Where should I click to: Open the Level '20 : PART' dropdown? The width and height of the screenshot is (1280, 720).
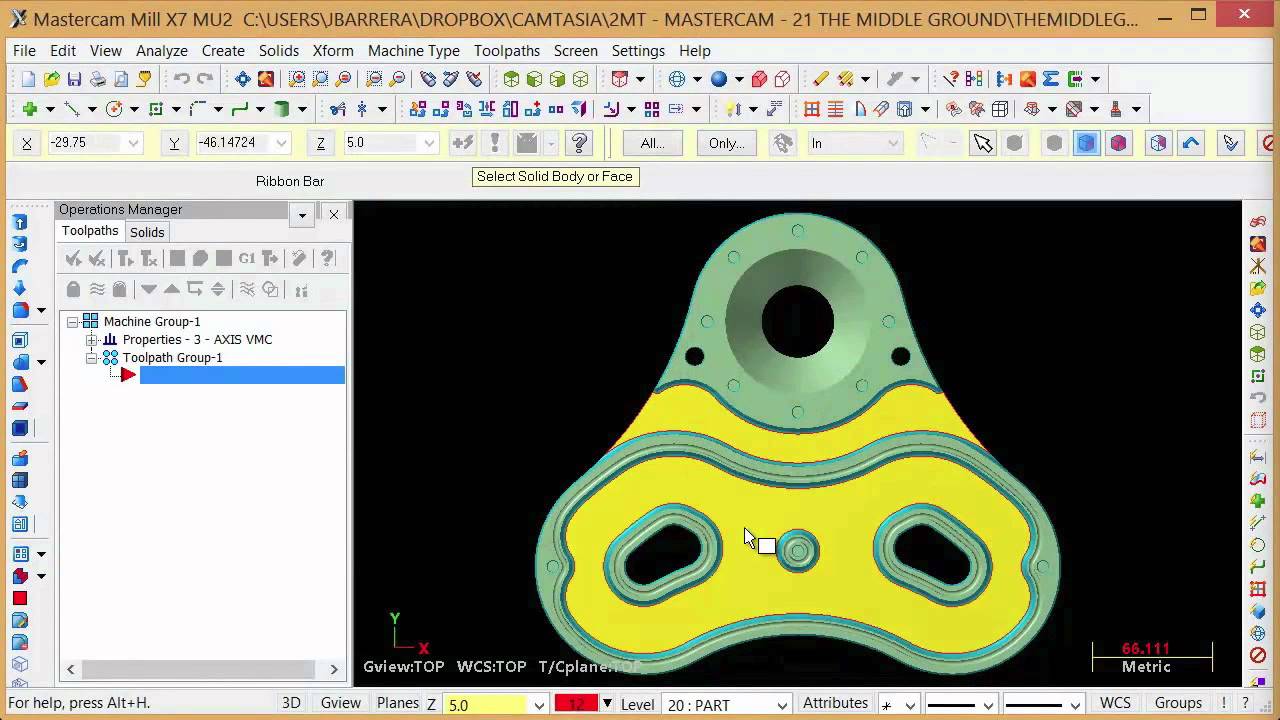782,705
